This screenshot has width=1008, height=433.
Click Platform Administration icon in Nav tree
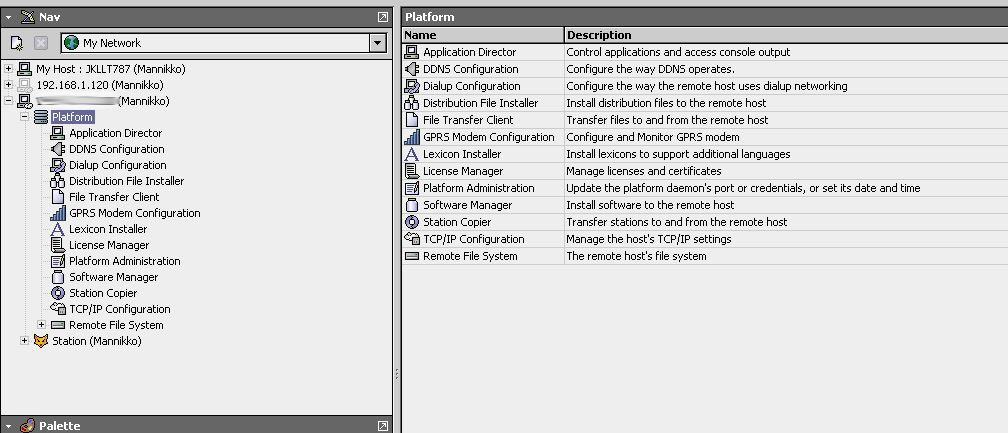coord(57,261)
